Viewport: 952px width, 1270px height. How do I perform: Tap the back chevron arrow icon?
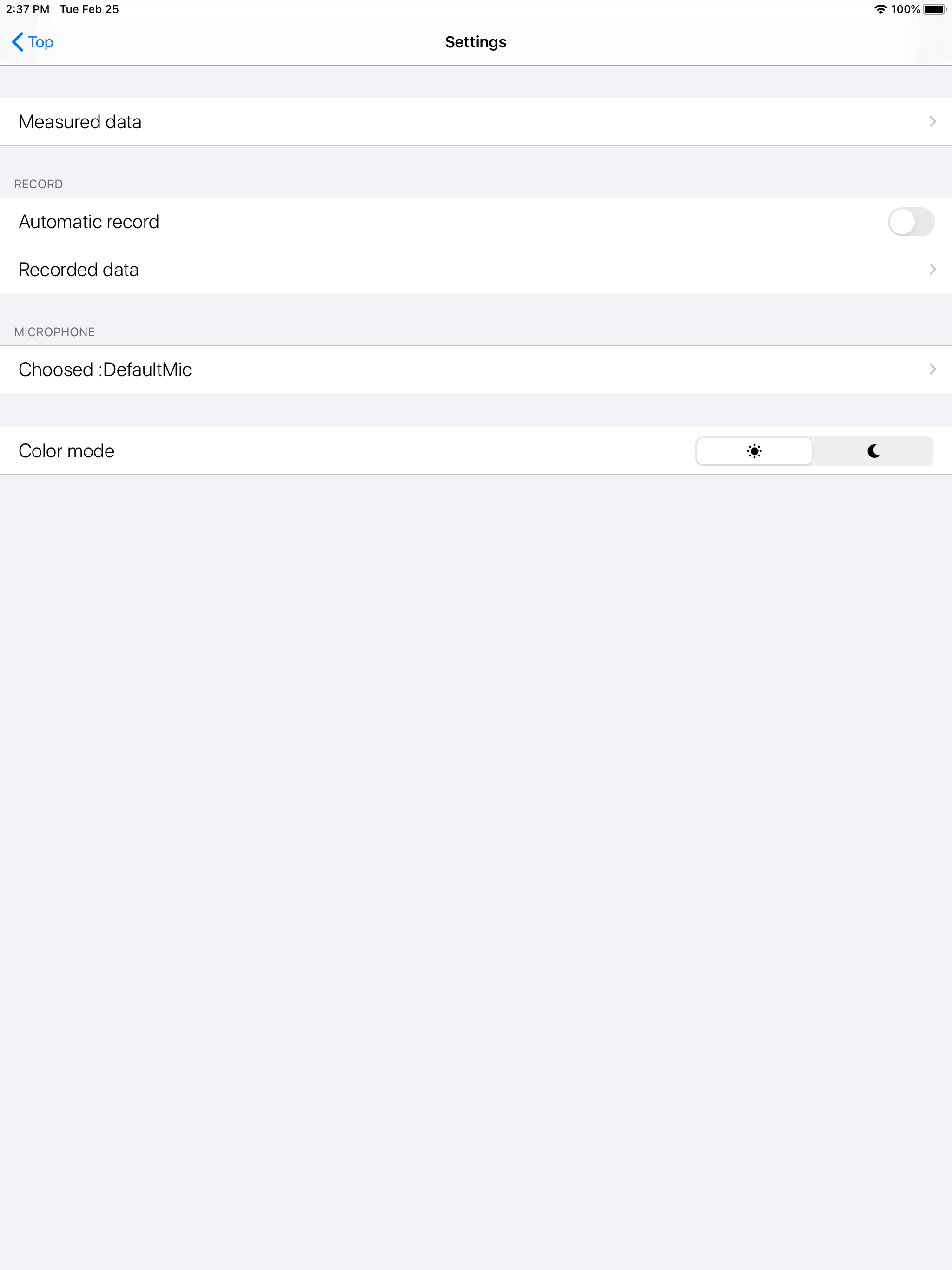tap(18, 42)
